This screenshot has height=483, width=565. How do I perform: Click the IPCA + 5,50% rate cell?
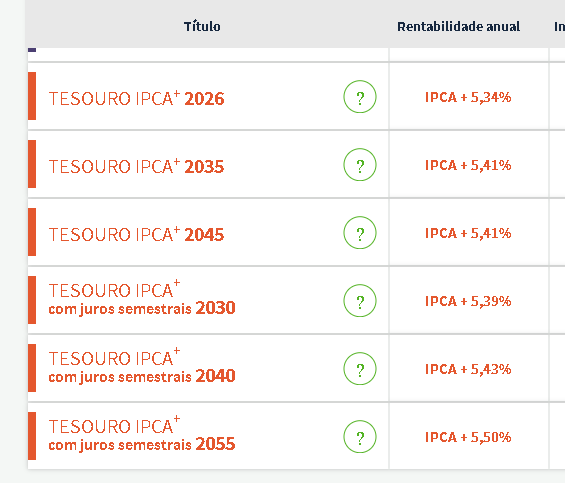pos(468,437)
